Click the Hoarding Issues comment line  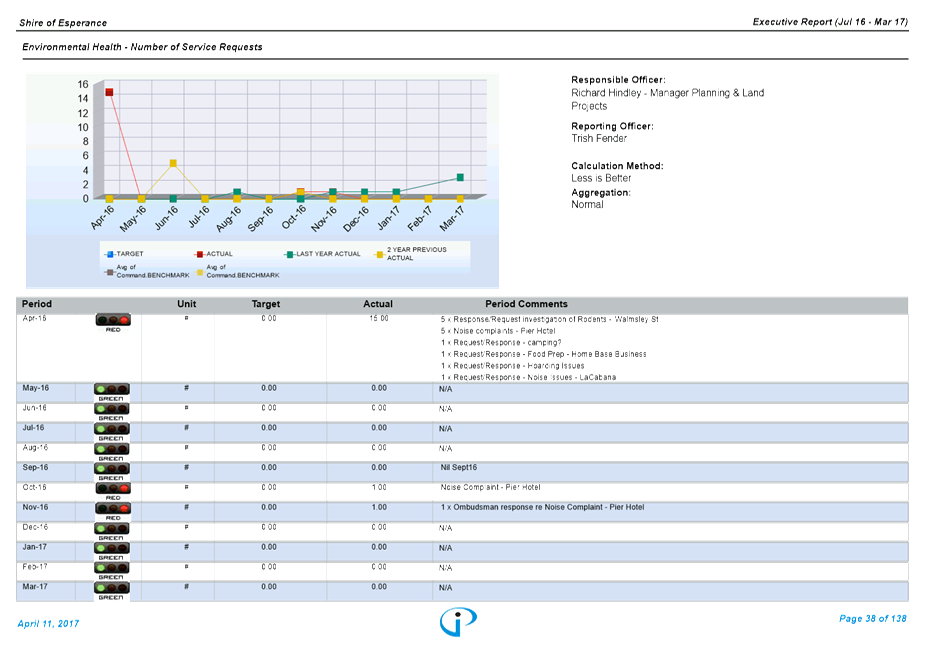(x=513, y=366)
